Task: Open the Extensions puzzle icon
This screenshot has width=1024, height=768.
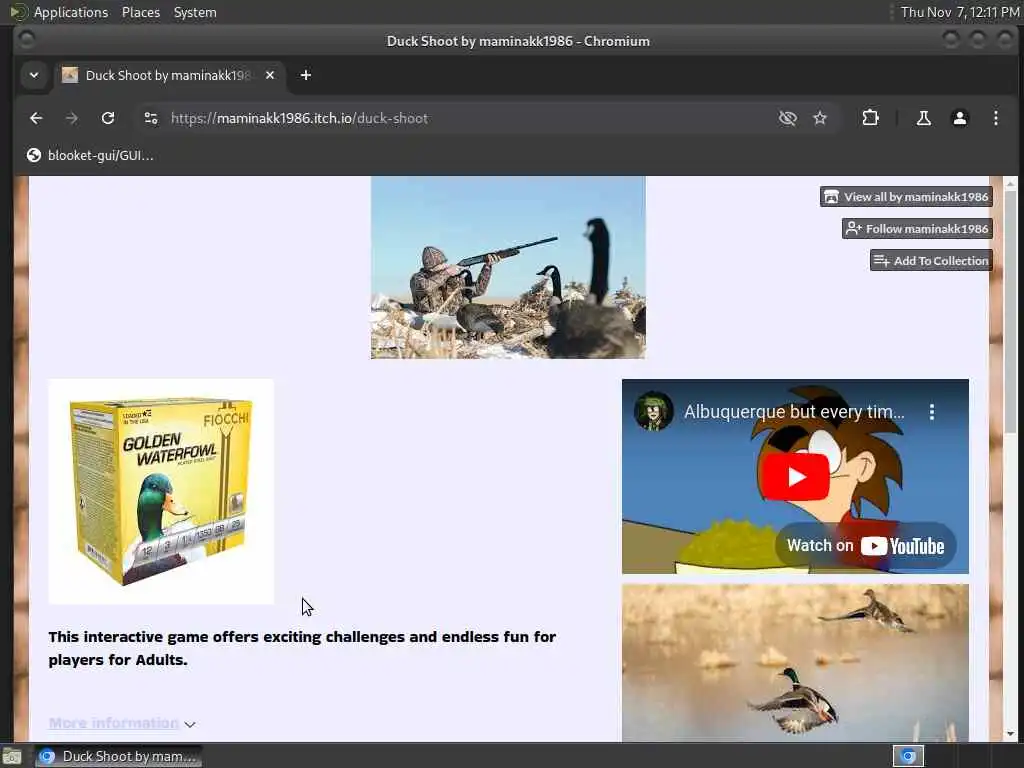Action: [871, 118]
